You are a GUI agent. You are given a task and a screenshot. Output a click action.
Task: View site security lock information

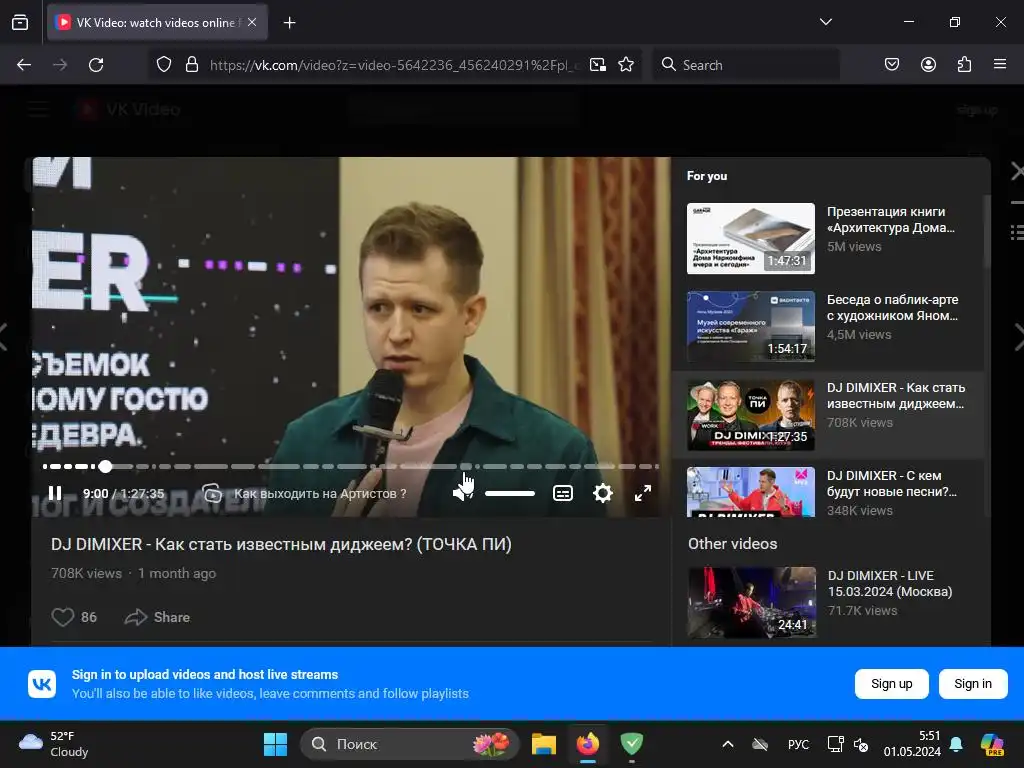(191, 65)
